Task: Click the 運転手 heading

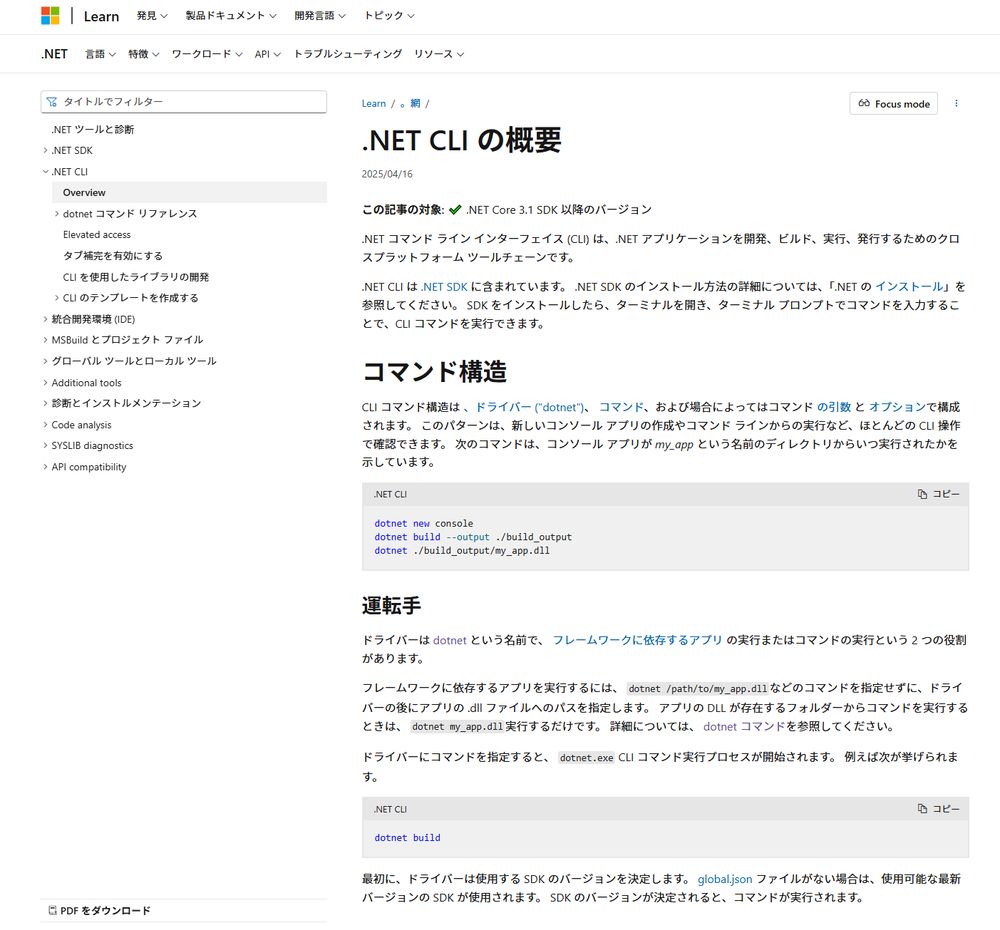Action: [392, 605]
